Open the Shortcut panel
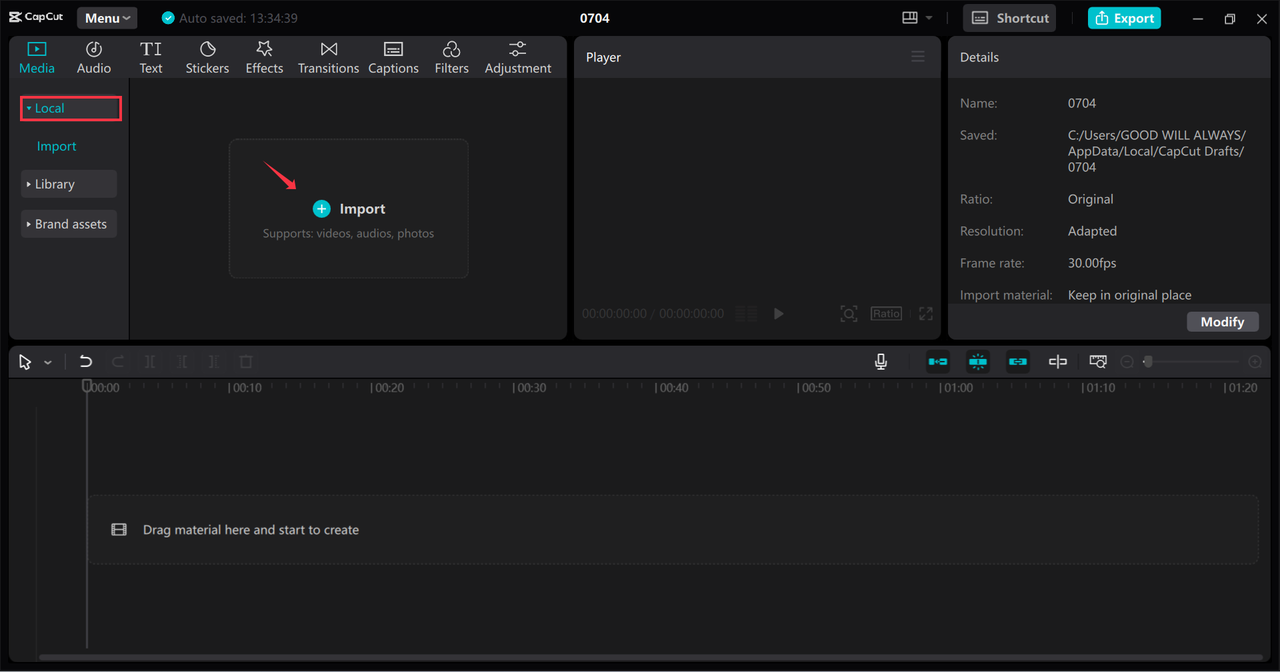 pyautogui.click(x=1010, y=18)
